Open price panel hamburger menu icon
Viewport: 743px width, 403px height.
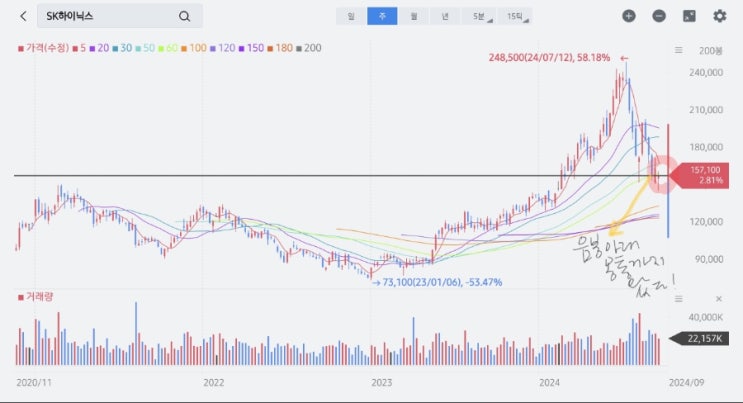(x=679, y=50)
